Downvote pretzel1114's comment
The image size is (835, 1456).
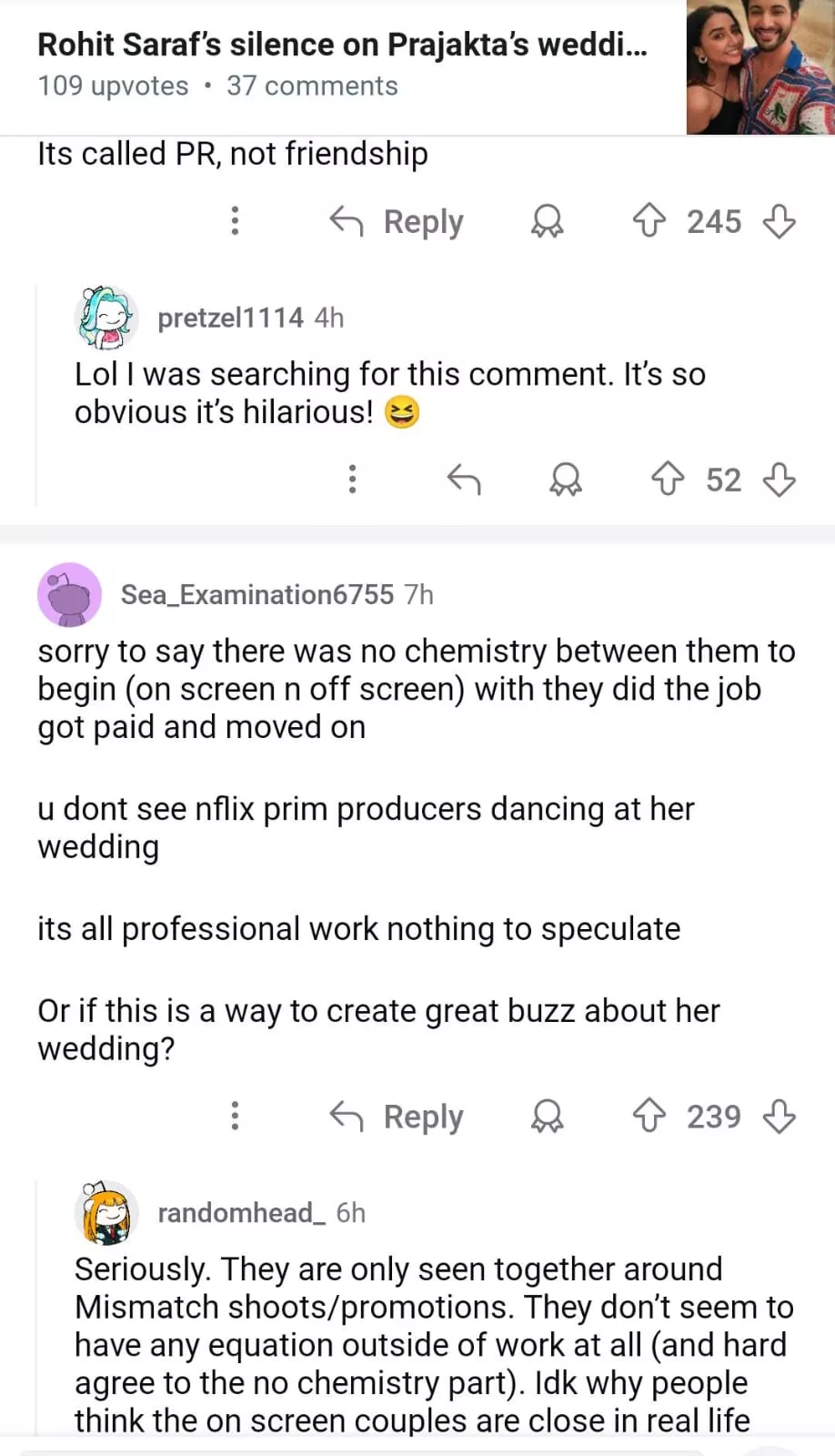(780, 480)
